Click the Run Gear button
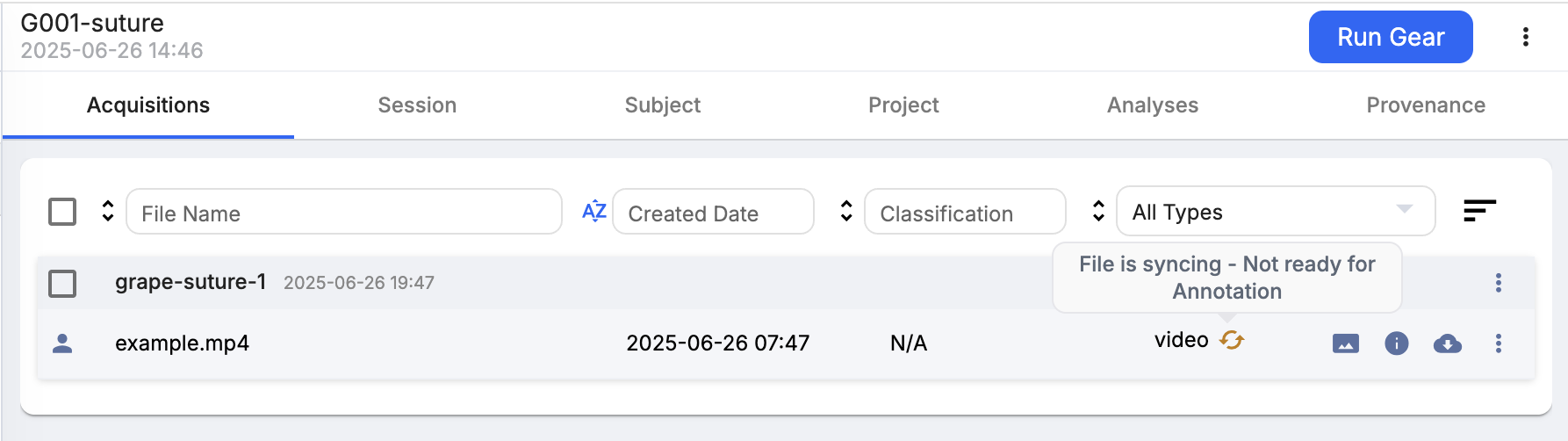1568x441 pixels. click(1391, 37)
